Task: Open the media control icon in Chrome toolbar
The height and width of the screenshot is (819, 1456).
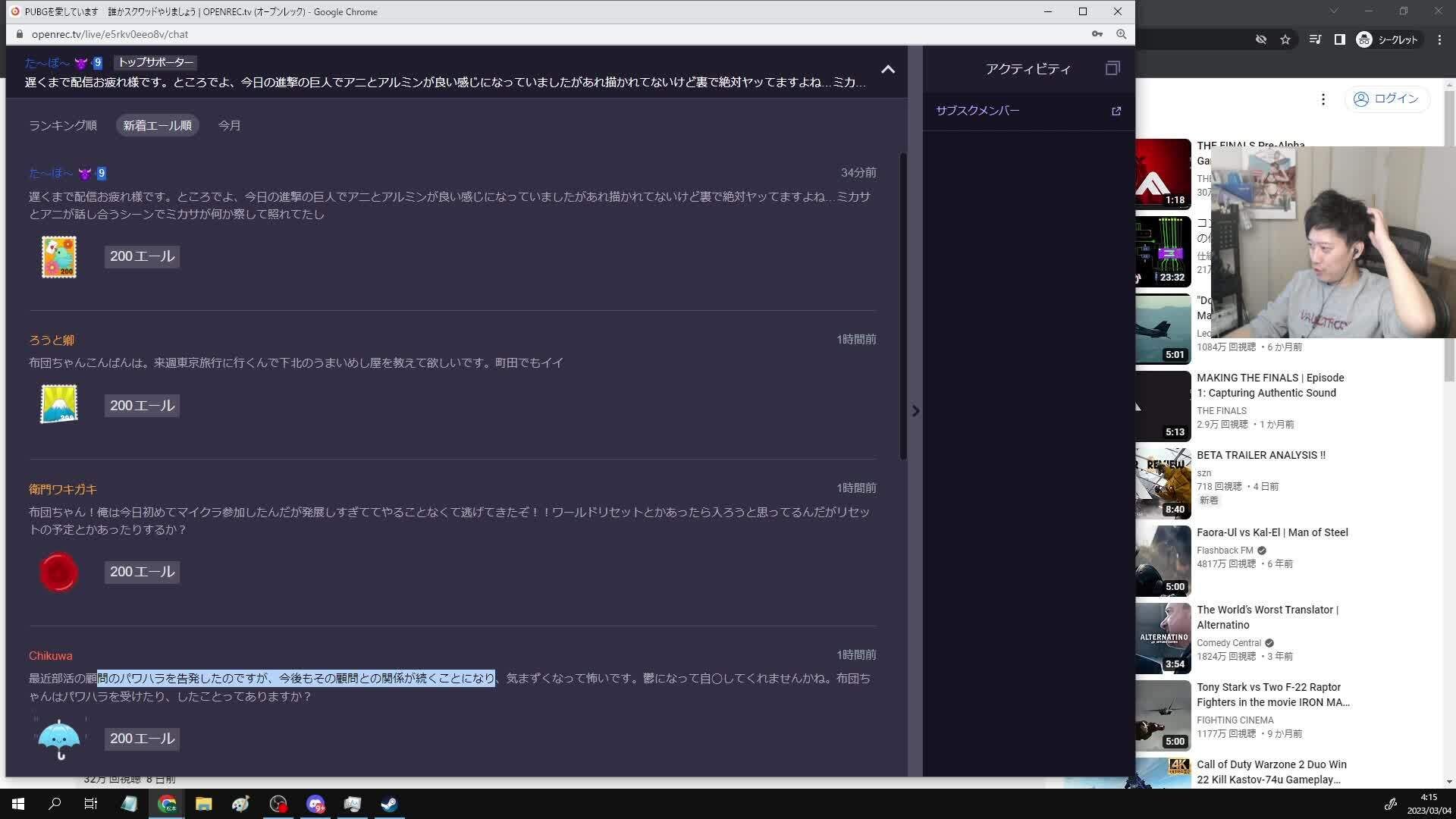Action: pyautogui.click(x=1316, y=39)
